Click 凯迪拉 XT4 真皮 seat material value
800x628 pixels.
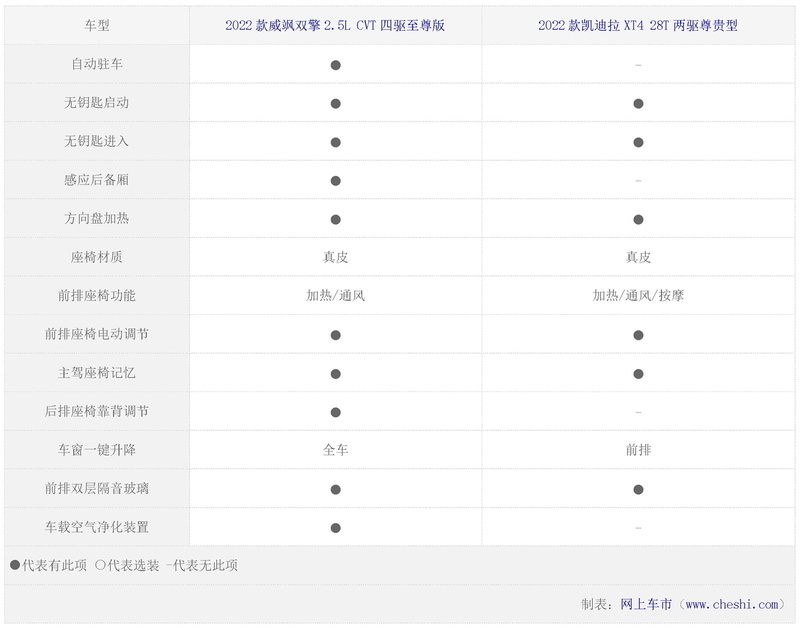pos(638,257)
